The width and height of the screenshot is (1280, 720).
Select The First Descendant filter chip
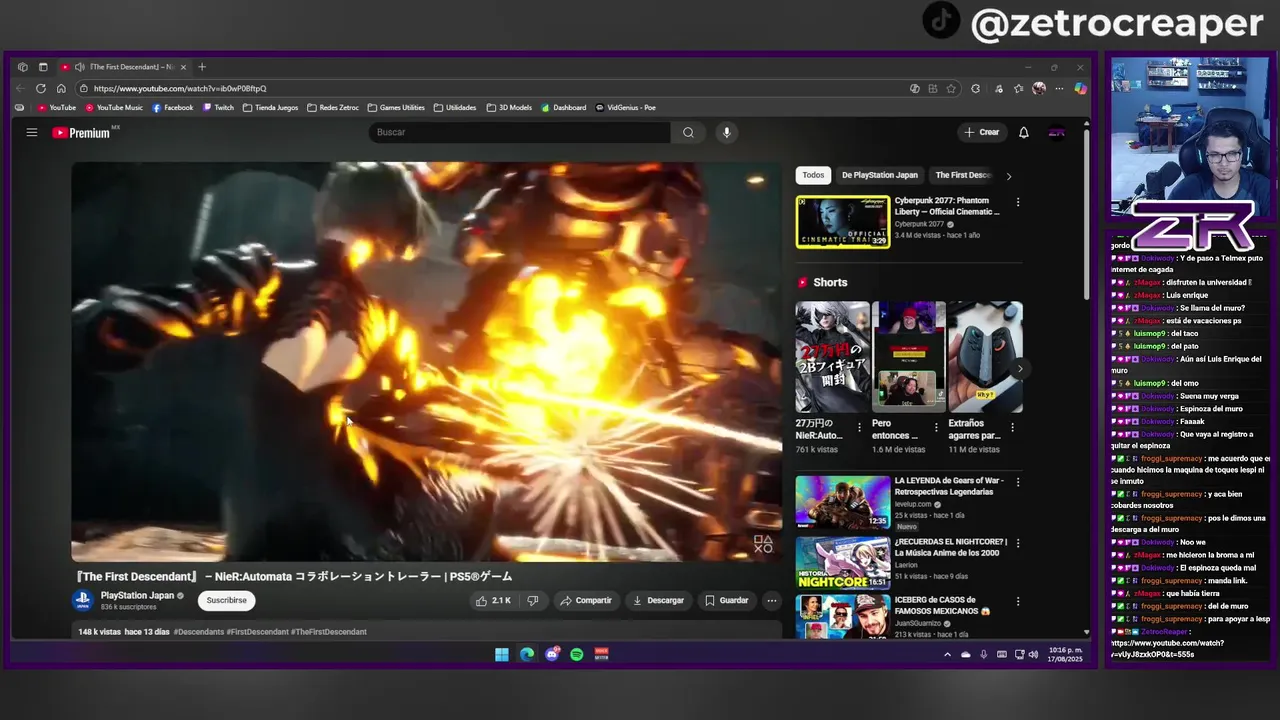[962, 175]
